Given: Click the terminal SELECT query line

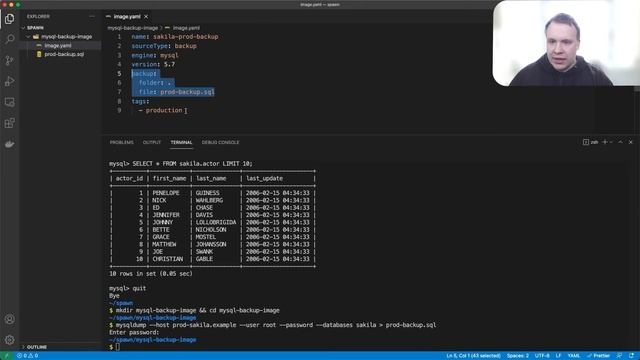Looking at the screenshot, I should pyautogui.click(x=181, y=164).
